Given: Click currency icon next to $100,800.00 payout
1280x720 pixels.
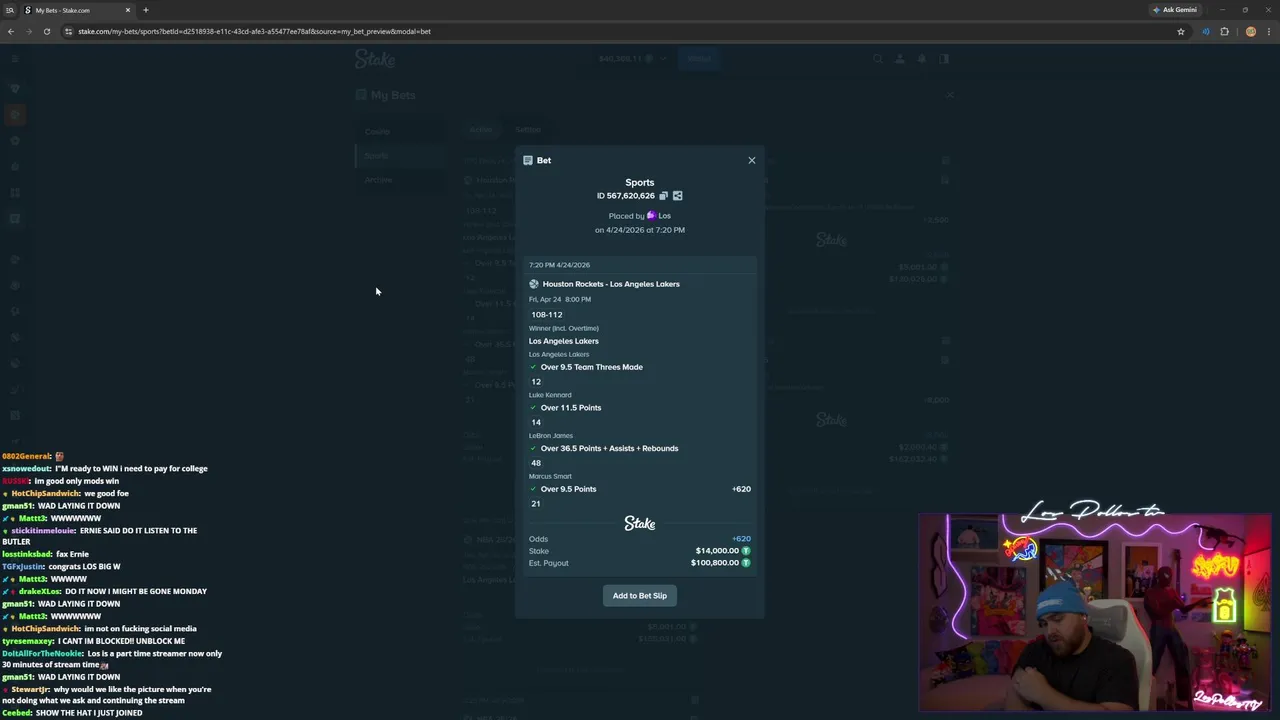Looking at the screenshot, I should [x=746, y=563].
